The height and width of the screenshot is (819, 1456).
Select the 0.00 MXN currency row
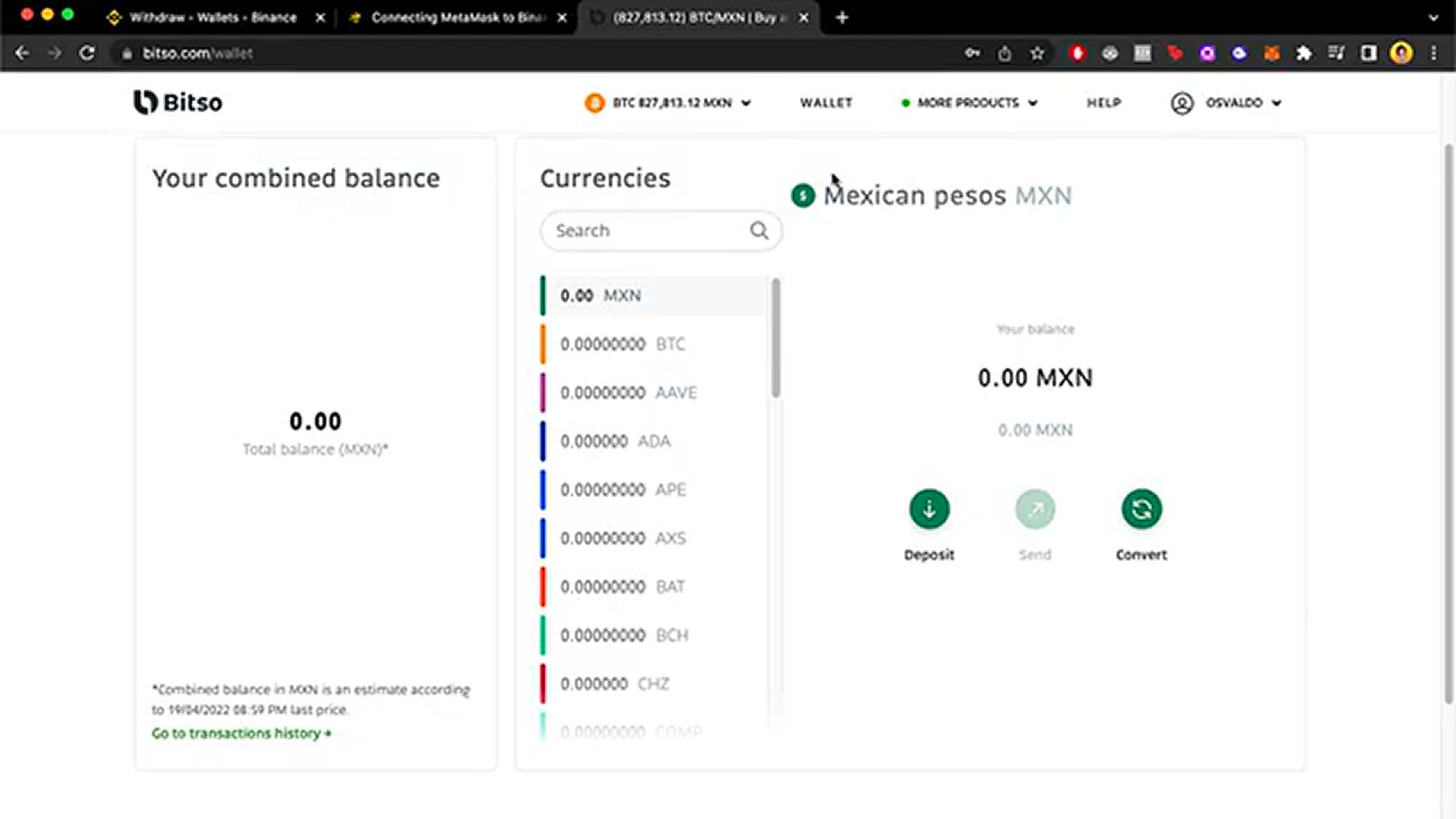click(x=654, y=296)
